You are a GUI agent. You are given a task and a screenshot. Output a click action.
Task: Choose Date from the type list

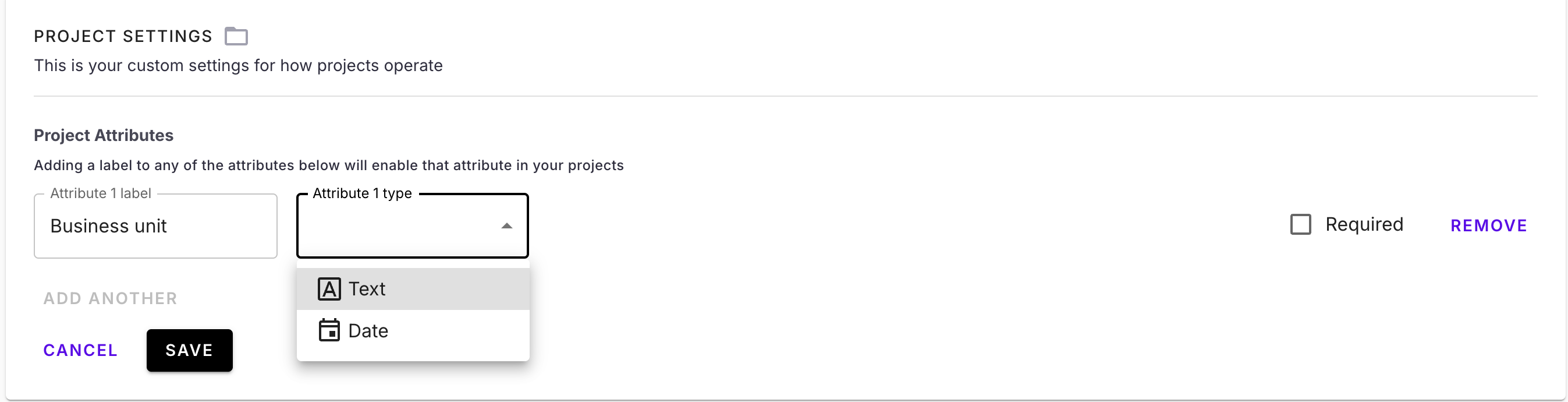pyautogui.click(x=368, y=331)
